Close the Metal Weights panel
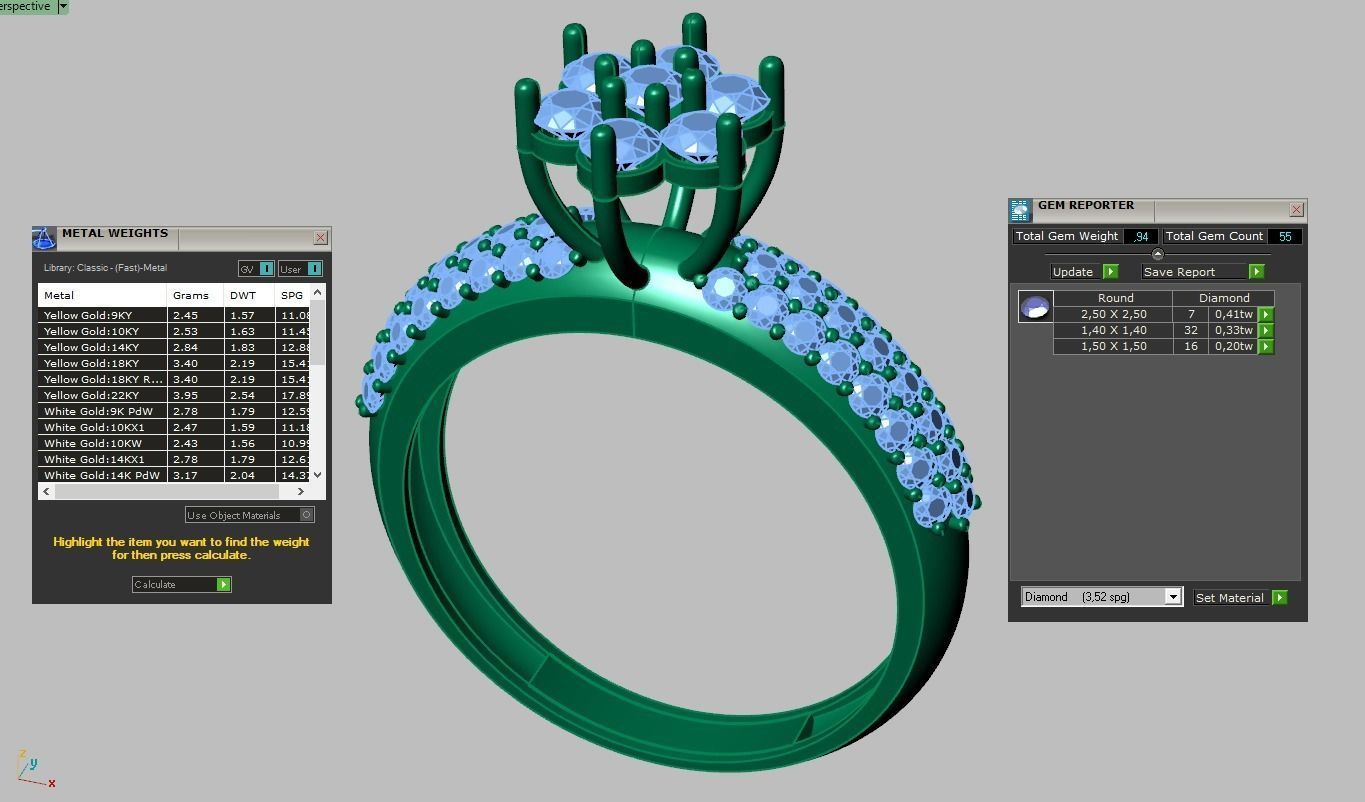 (x=320, y=238)
